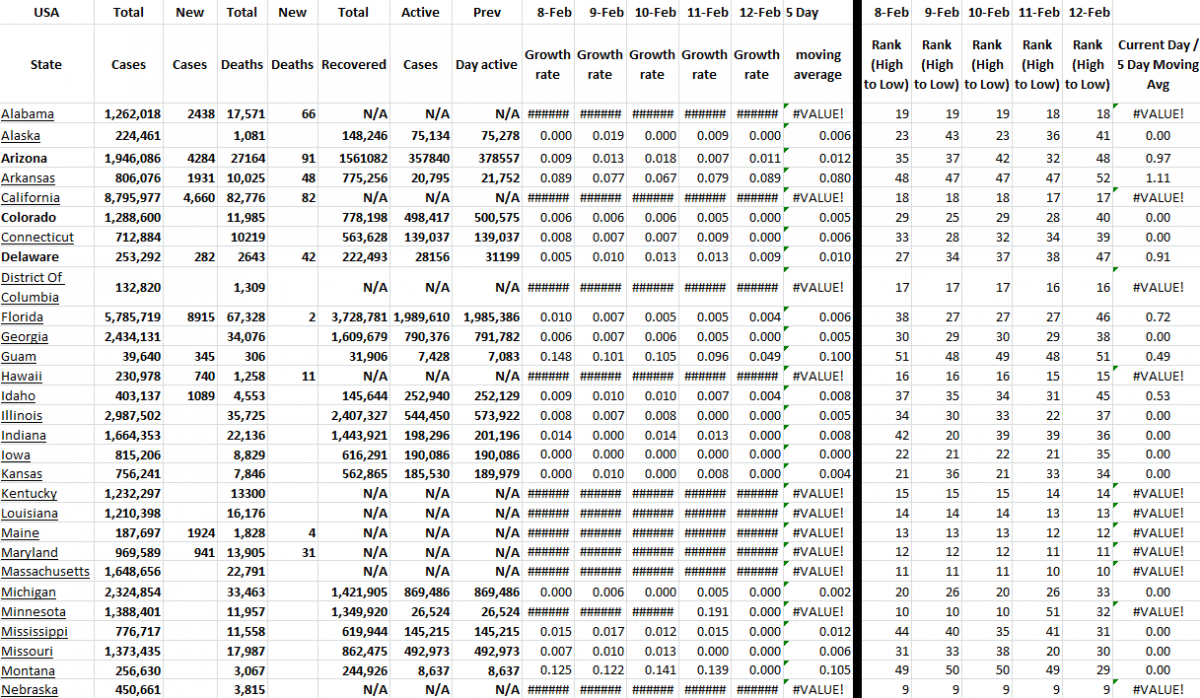The image size is (1200, 698).
Task: Click the Massachusetts state link
Action: coord(45,572)
